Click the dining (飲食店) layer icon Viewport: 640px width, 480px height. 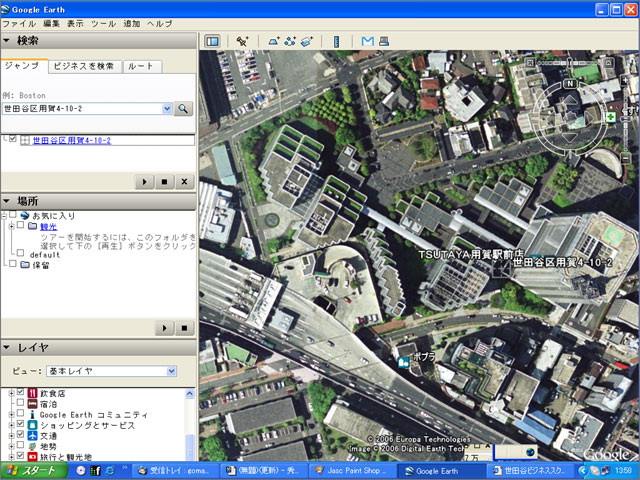coord(32,393)
